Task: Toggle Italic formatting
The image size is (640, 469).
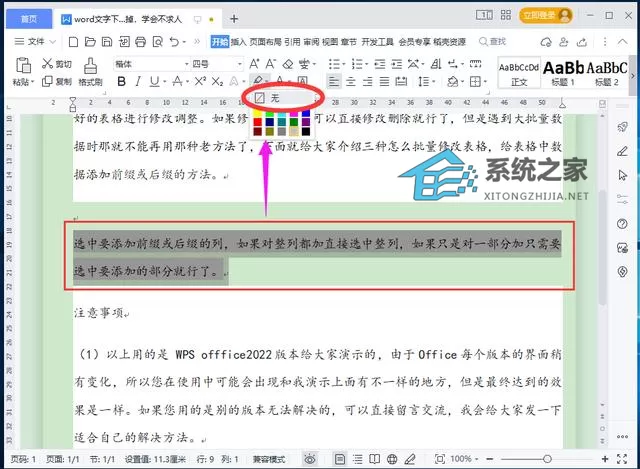Action: click(x=138, y=81)
